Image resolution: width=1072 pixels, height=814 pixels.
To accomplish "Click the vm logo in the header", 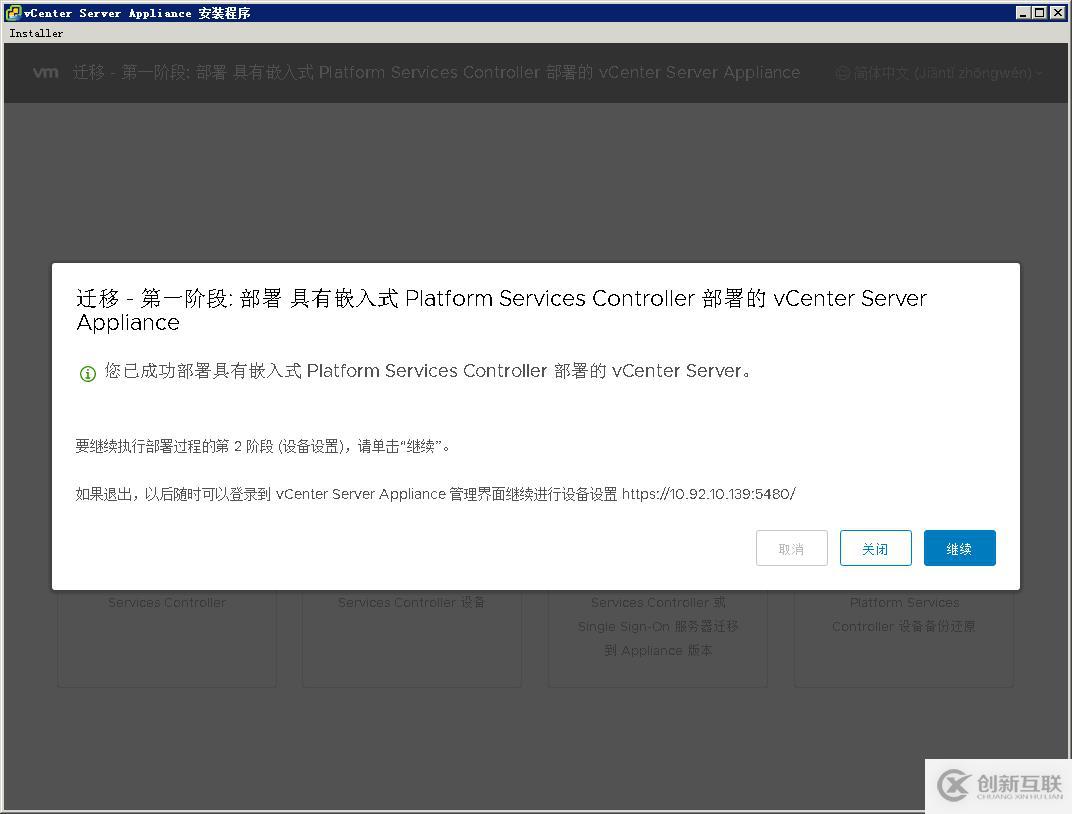I will (46, 72).
